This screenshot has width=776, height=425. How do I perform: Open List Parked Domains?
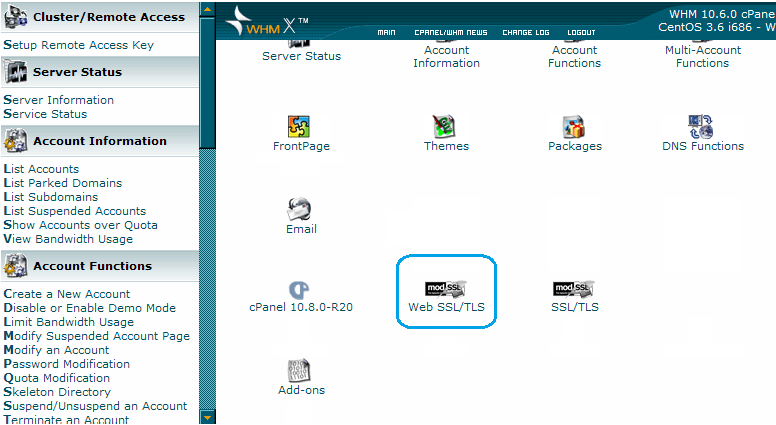(62, 183)
